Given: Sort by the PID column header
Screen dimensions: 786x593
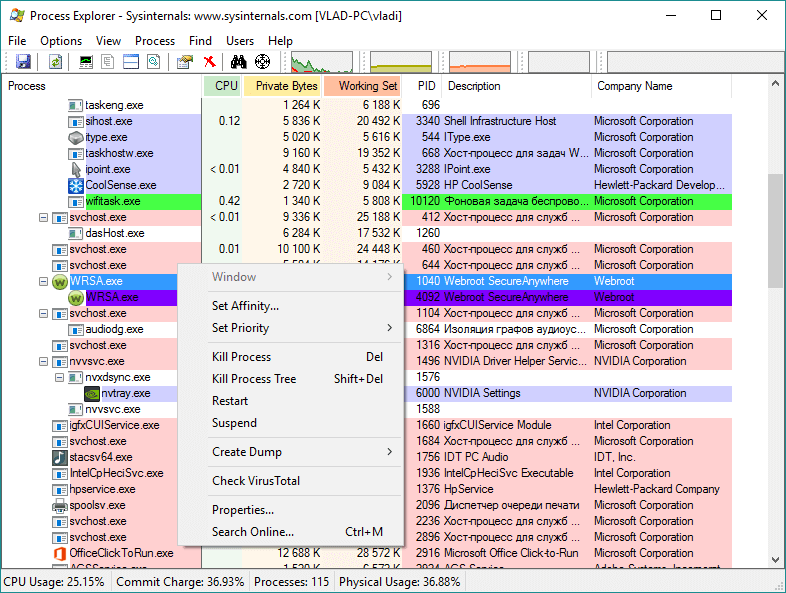Looking at the screenshot, I should [x=423, y=86].
